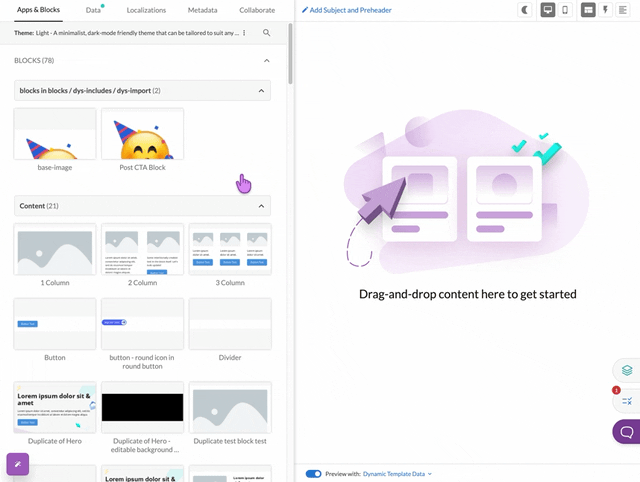Select Duplicate test block test thumbnail
This screenshot has height=482, width=640.
point(230,407)
